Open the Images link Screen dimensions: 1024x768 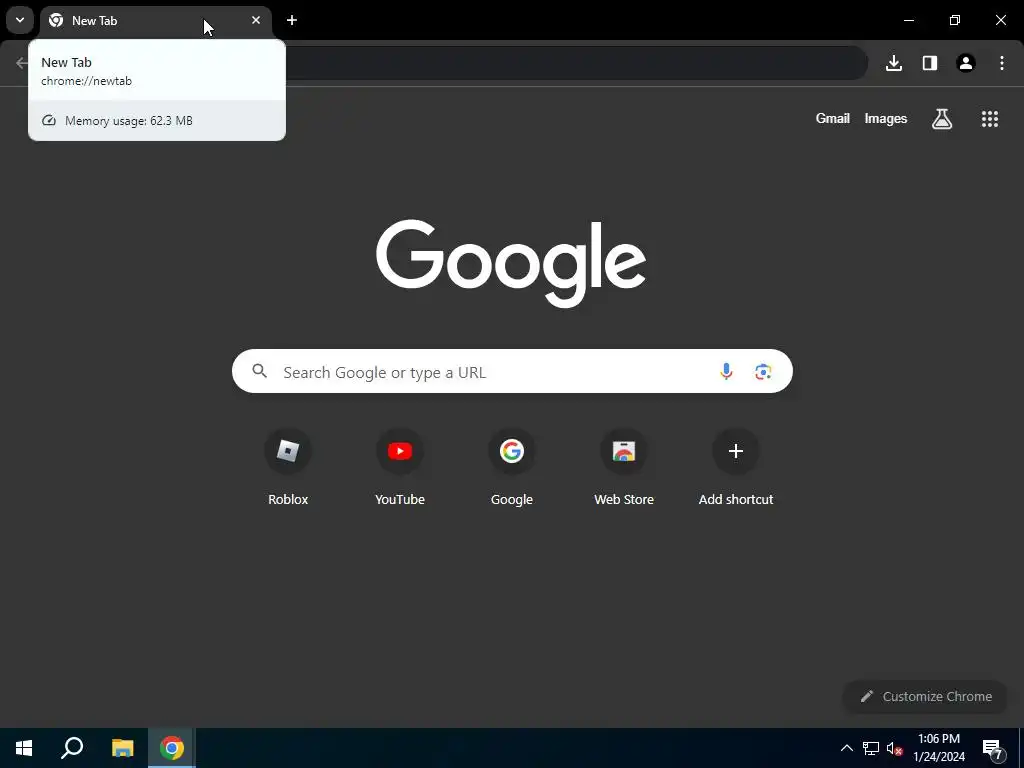[886, 118]
